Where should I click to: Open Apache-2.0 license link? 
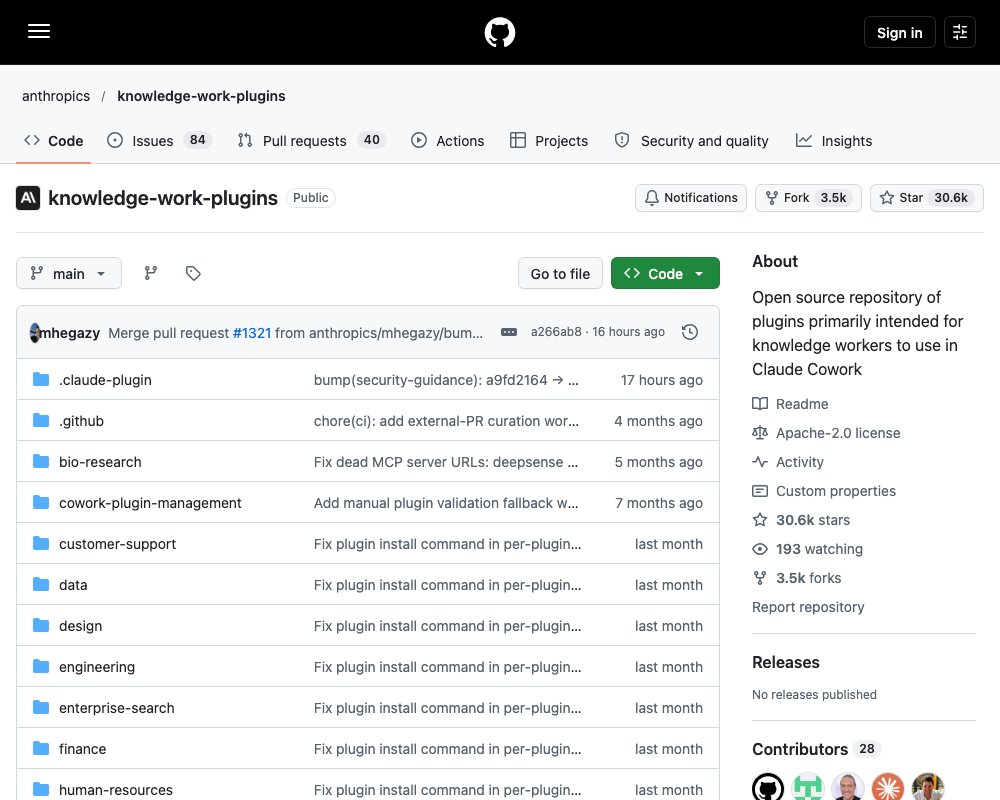coord(838,433)
